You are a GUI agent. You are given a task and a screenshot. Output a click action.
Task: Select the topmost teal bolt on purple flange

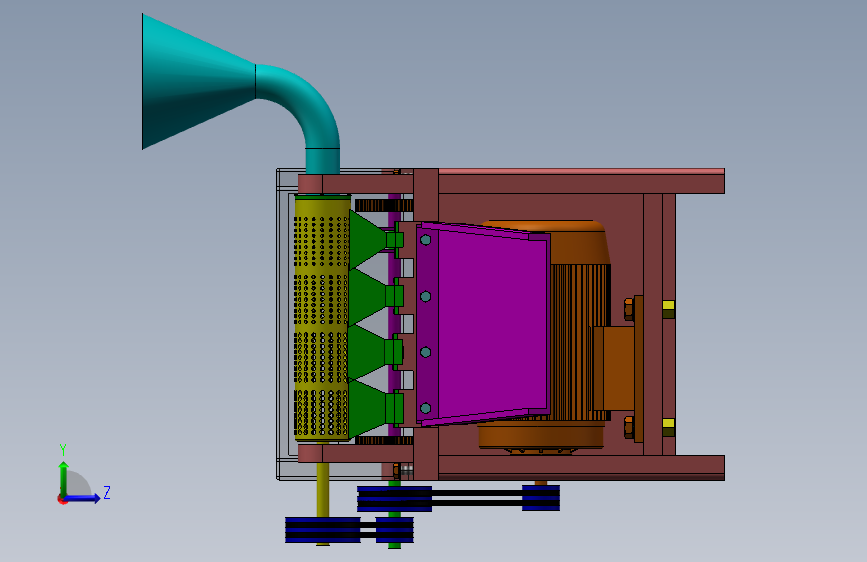click(x=425, y=240)
